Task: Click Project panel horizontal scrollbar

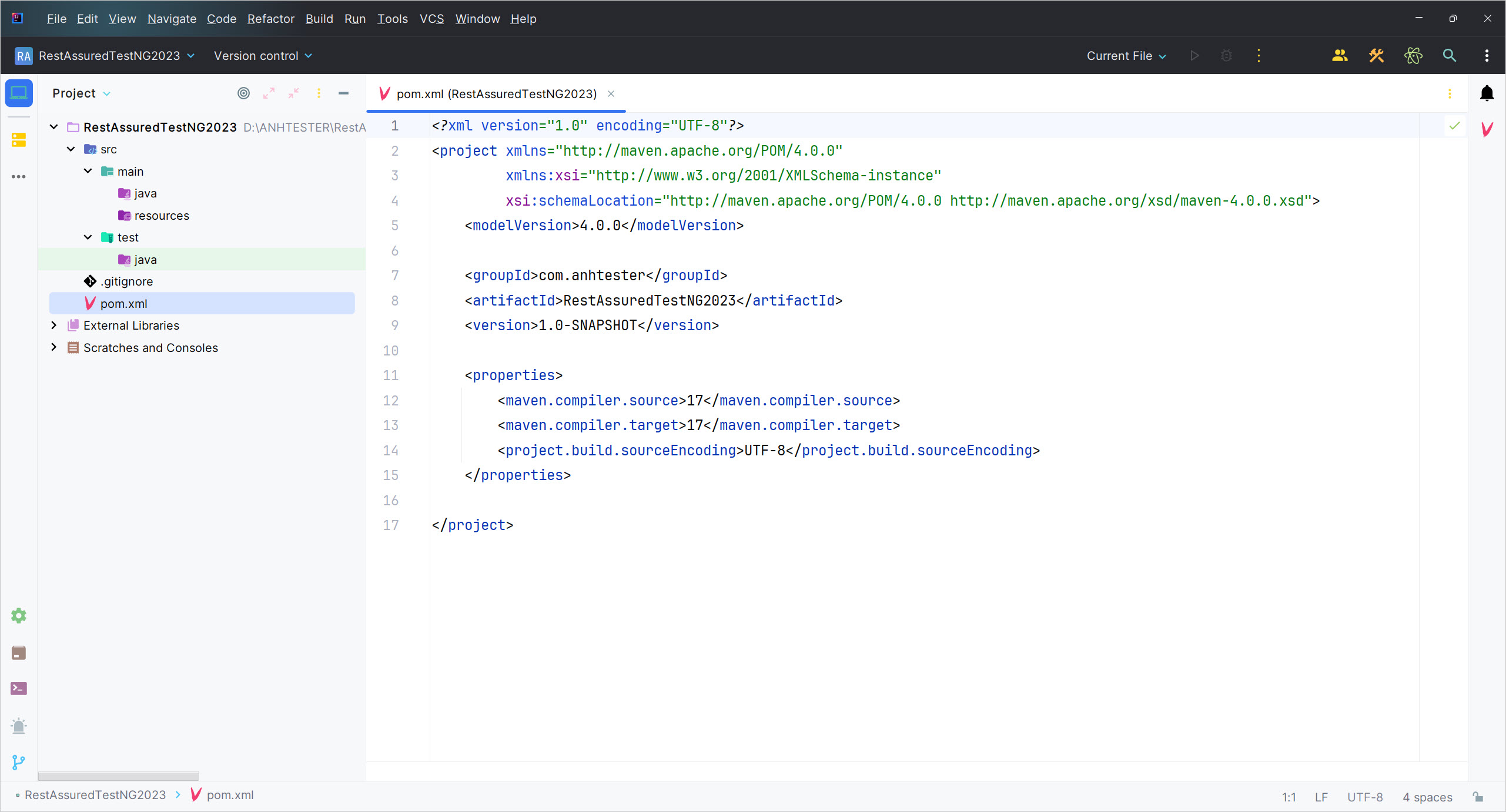Action: [118, 776]
